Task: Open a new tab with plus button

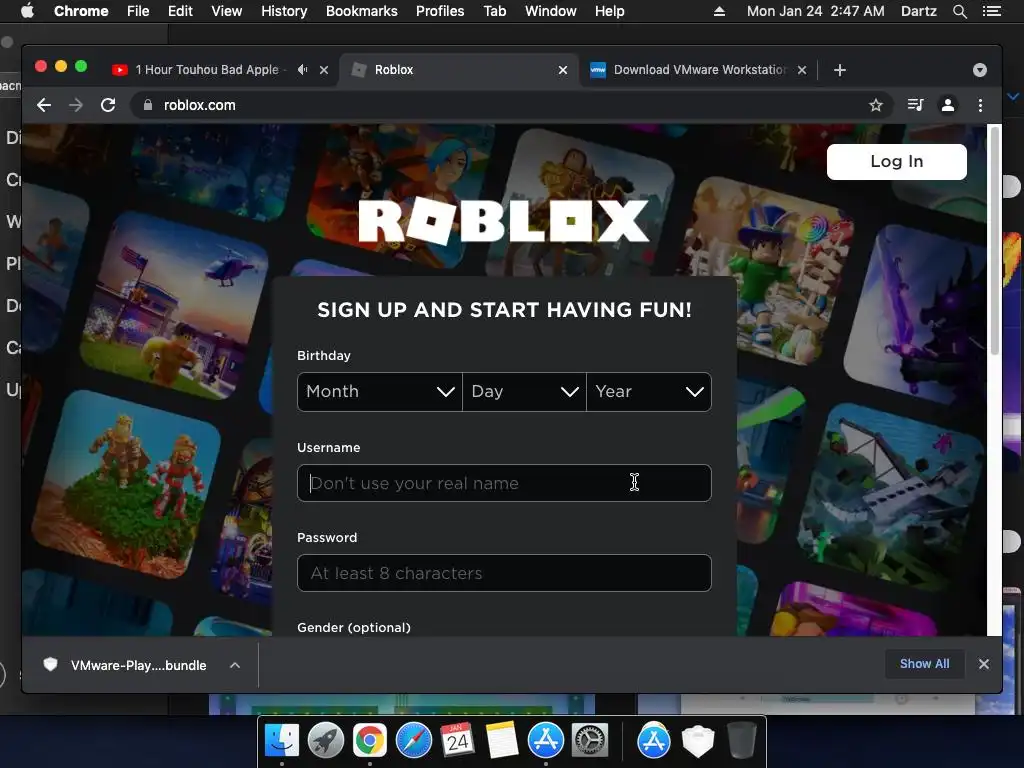Action: (840, 70)
